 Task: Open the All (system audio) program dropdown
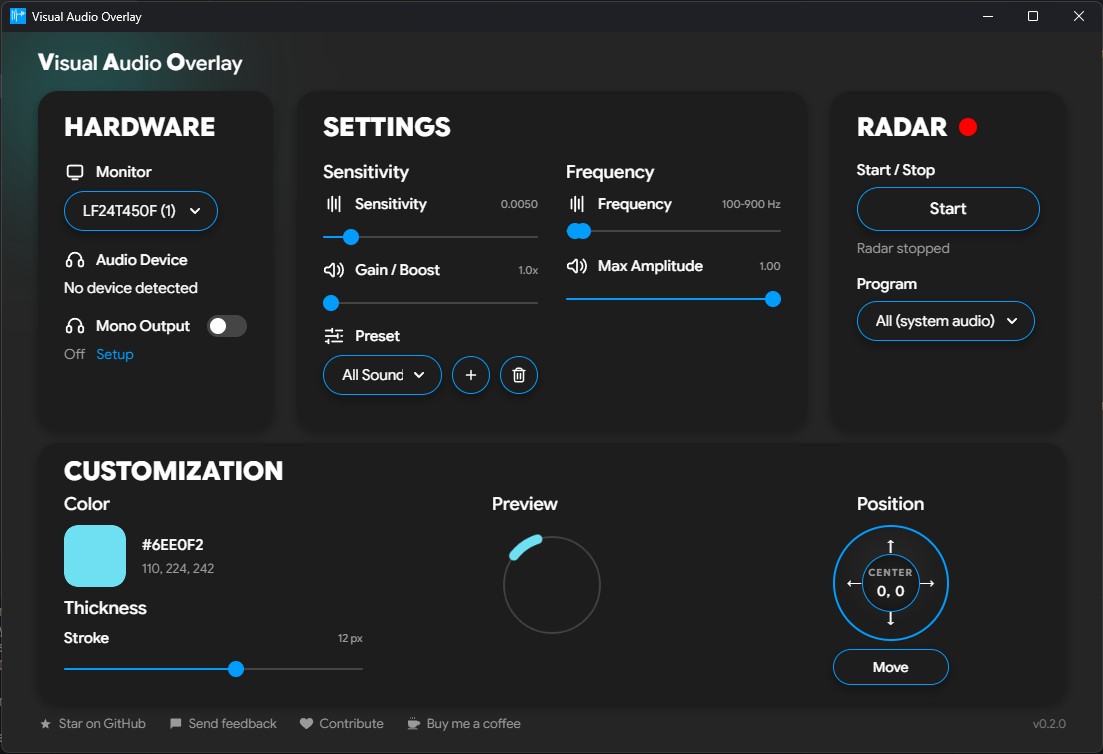point(945,321)
